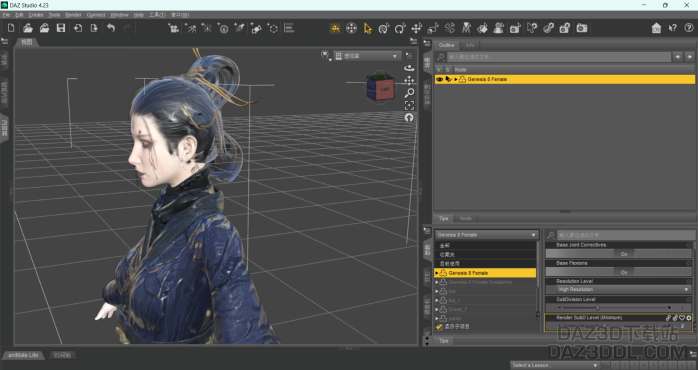Expand the top clothing tree item
The width and height of the screenshot is (698, 370).
coord(437,291)
